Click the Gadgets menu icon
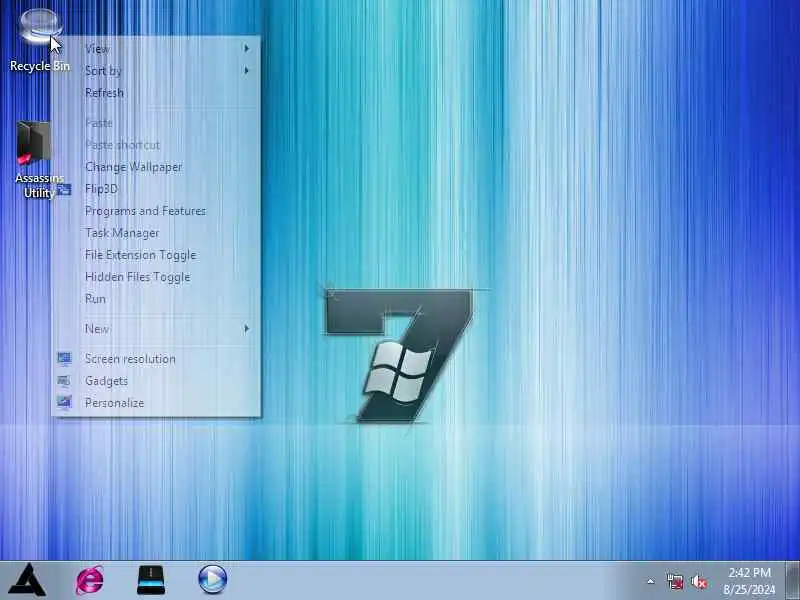 (64, 381)
